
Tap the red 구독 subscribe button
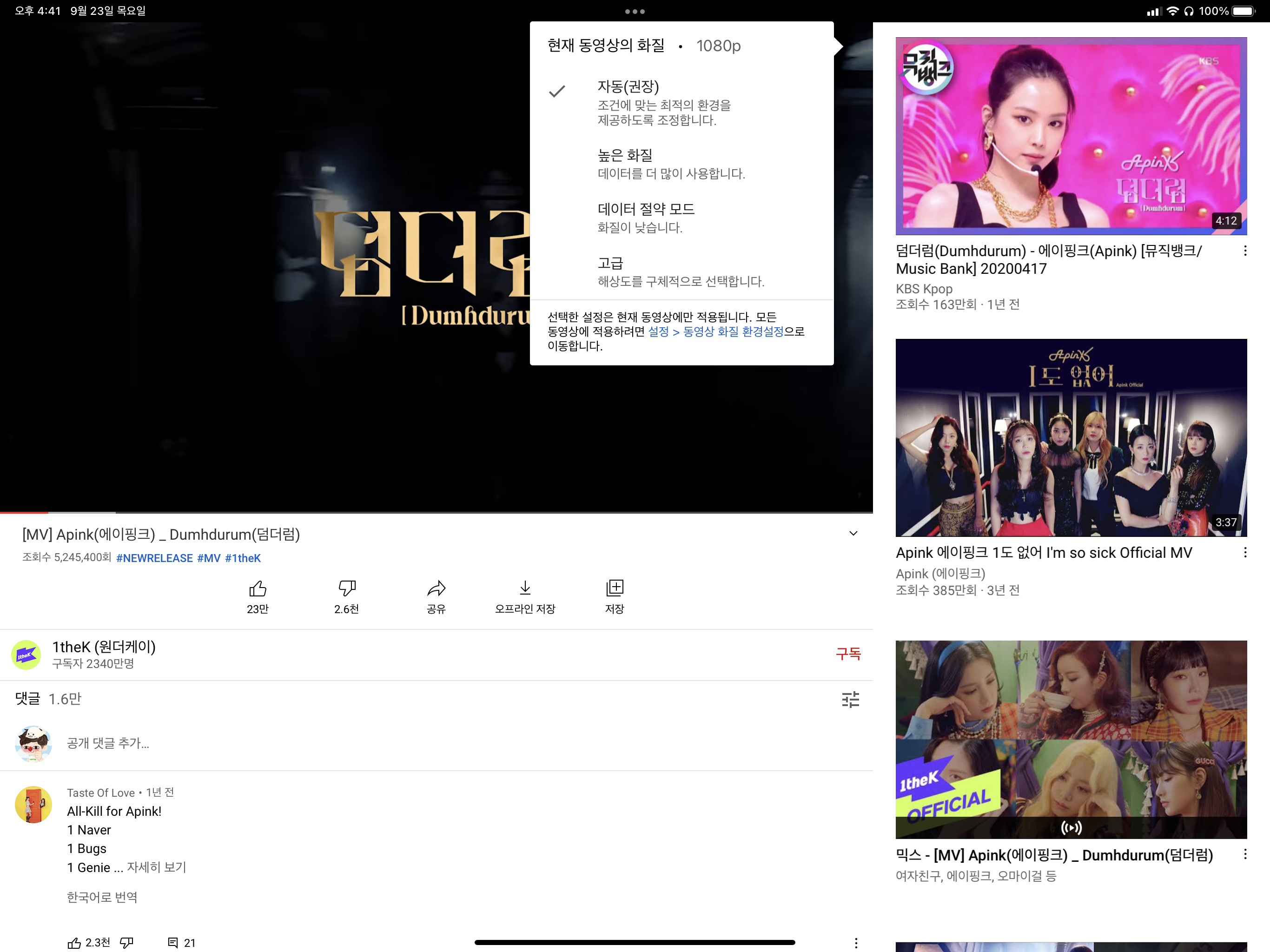pos(847,654)
